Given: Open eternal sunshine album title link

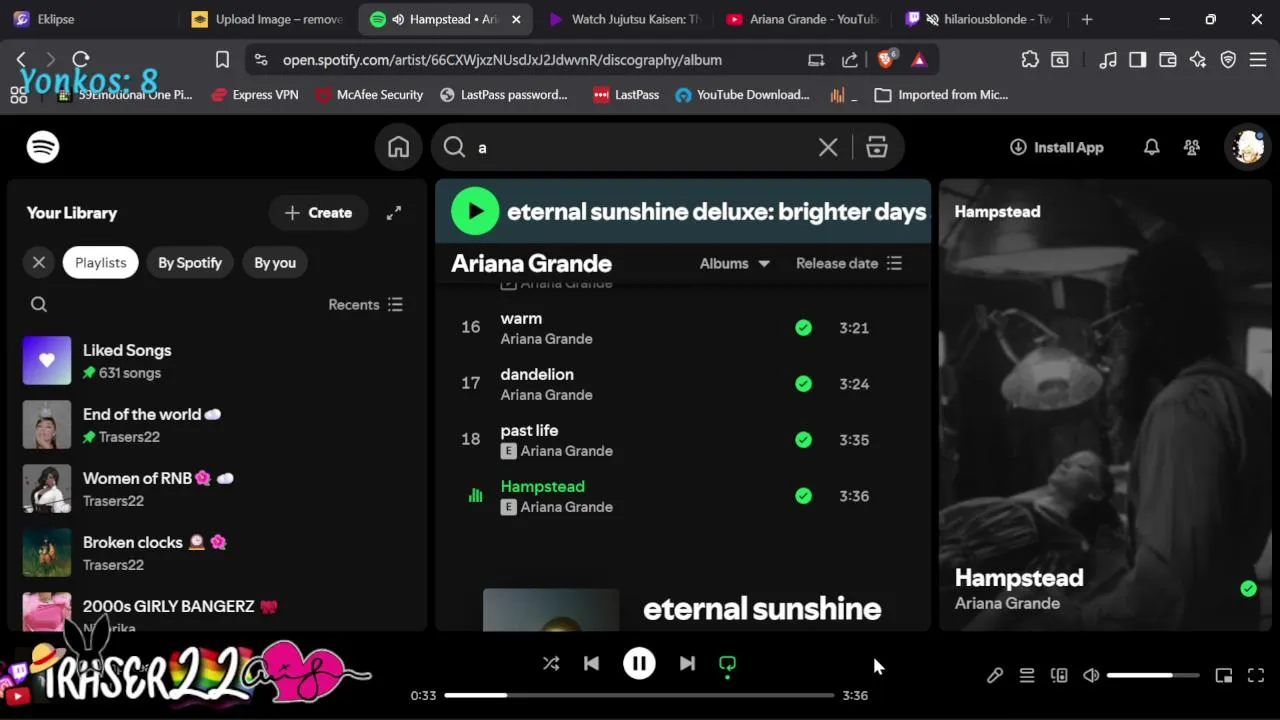Looking at the screenshot, I should pyautogui.click(x=762, y=609).
